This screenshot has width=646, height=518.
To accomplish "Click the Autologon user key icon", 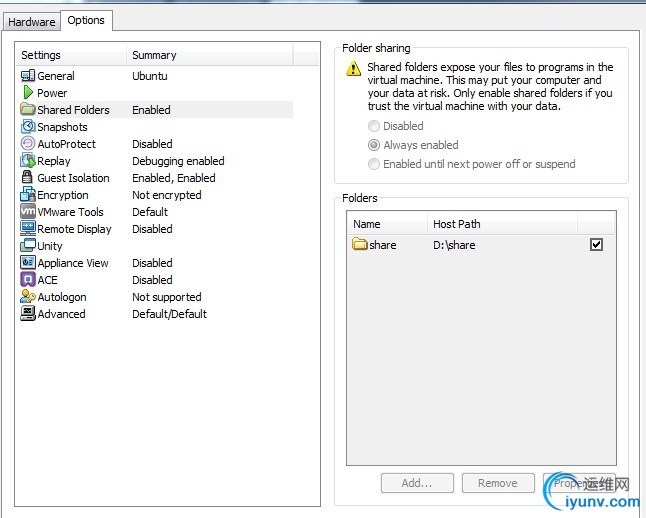I will coord(28,296).
